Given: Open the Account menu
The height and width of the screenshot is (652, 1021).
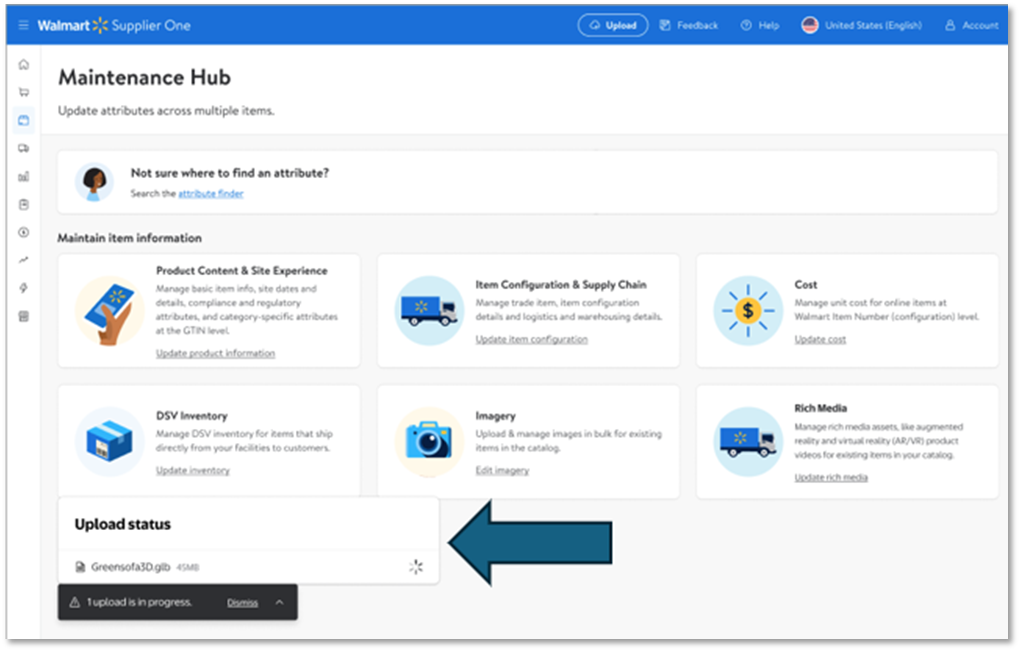Looking at the screenshot, I should 972,25.
